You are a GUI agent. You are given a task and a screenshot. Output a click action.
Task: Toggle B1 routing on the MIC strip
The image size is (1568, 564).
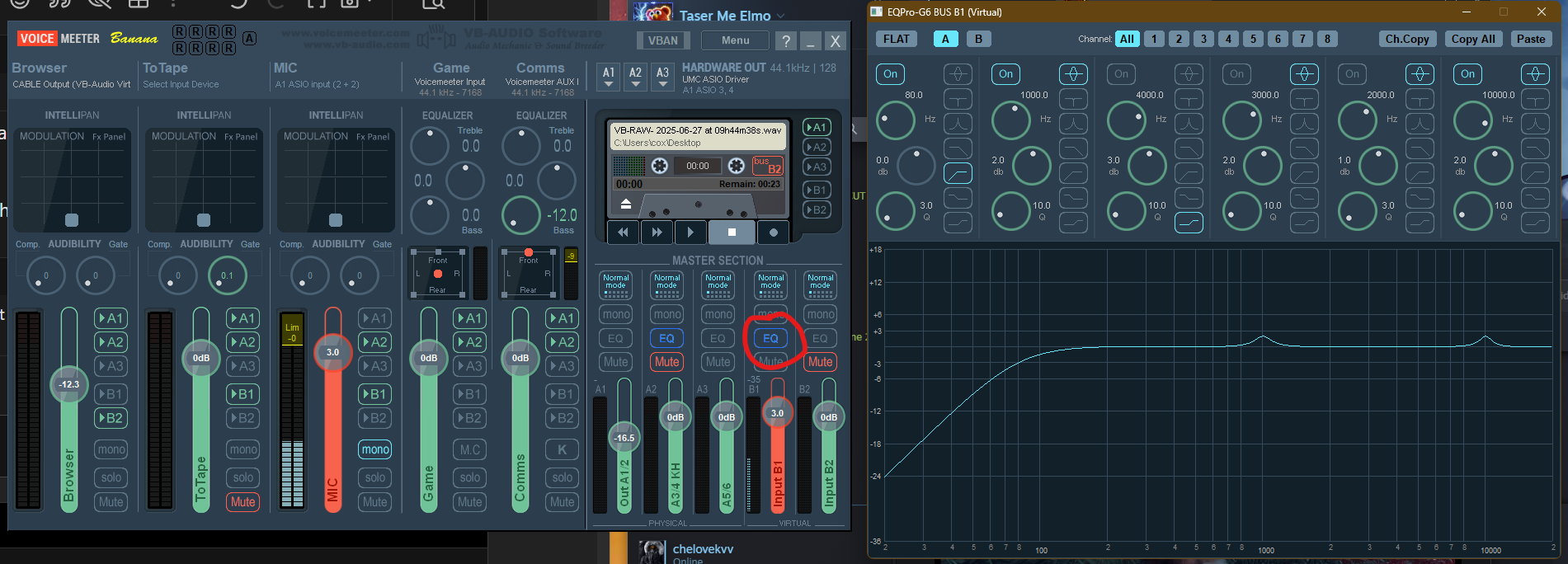click(375, 394)
